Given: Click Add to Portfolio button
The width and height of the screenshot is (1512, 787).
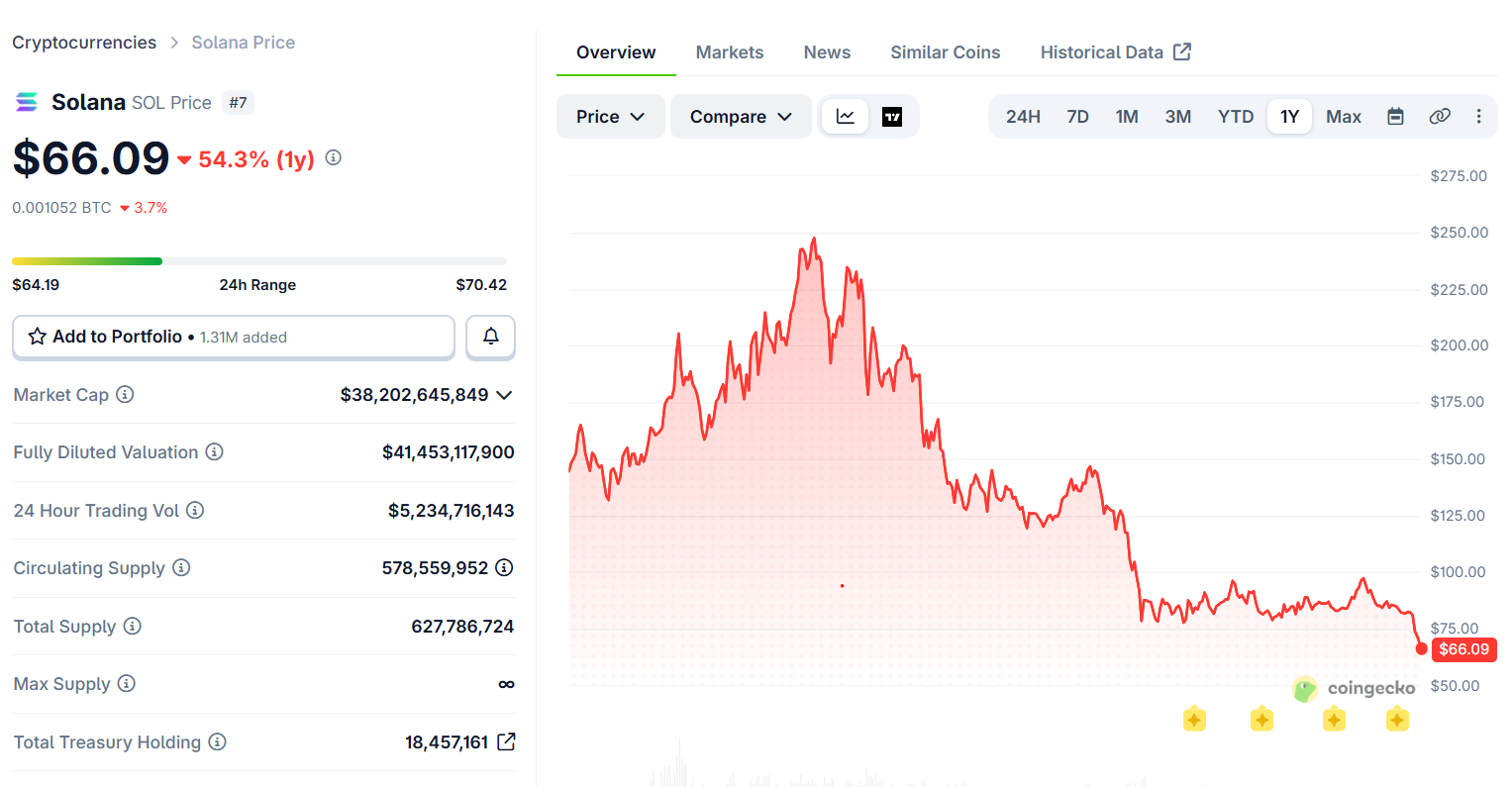Looking at the screenshot, I should coord(234,337).
